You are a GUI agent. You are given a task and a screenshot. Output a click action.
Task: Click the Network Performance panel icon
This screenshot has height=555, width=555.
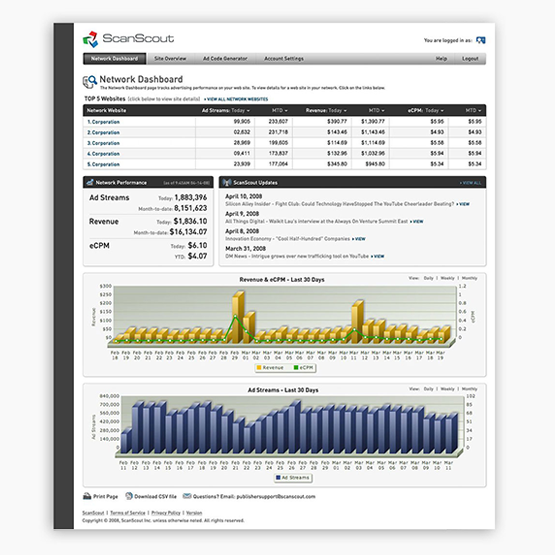(90, 182)
